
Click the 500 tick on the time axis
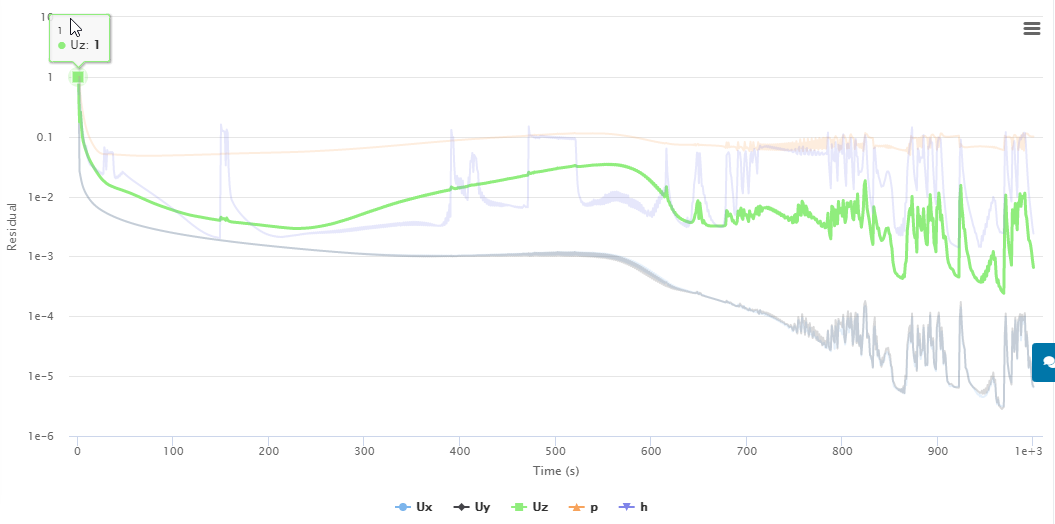pos(555,451)
